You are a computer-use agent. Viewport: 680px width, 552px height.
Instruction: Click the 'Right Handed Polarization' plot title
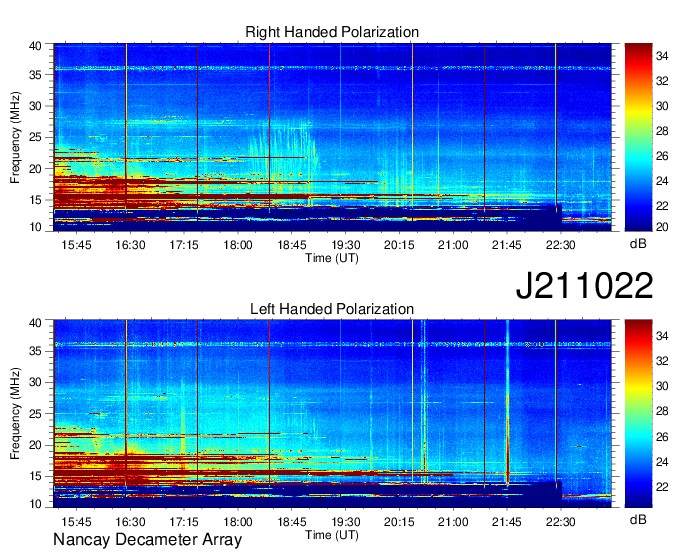coord(332,32)
